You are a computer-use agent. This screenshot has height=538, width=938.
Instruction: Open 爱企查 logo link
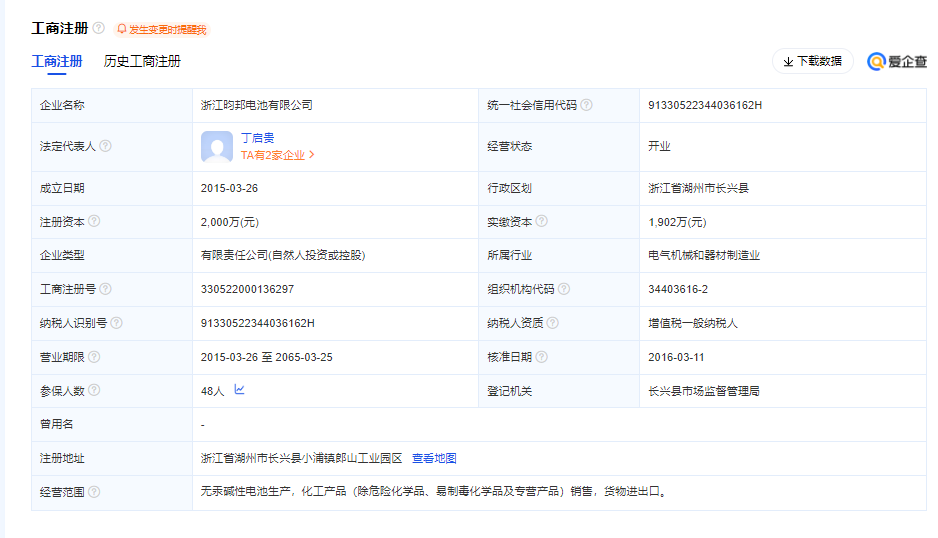point(897,61)
